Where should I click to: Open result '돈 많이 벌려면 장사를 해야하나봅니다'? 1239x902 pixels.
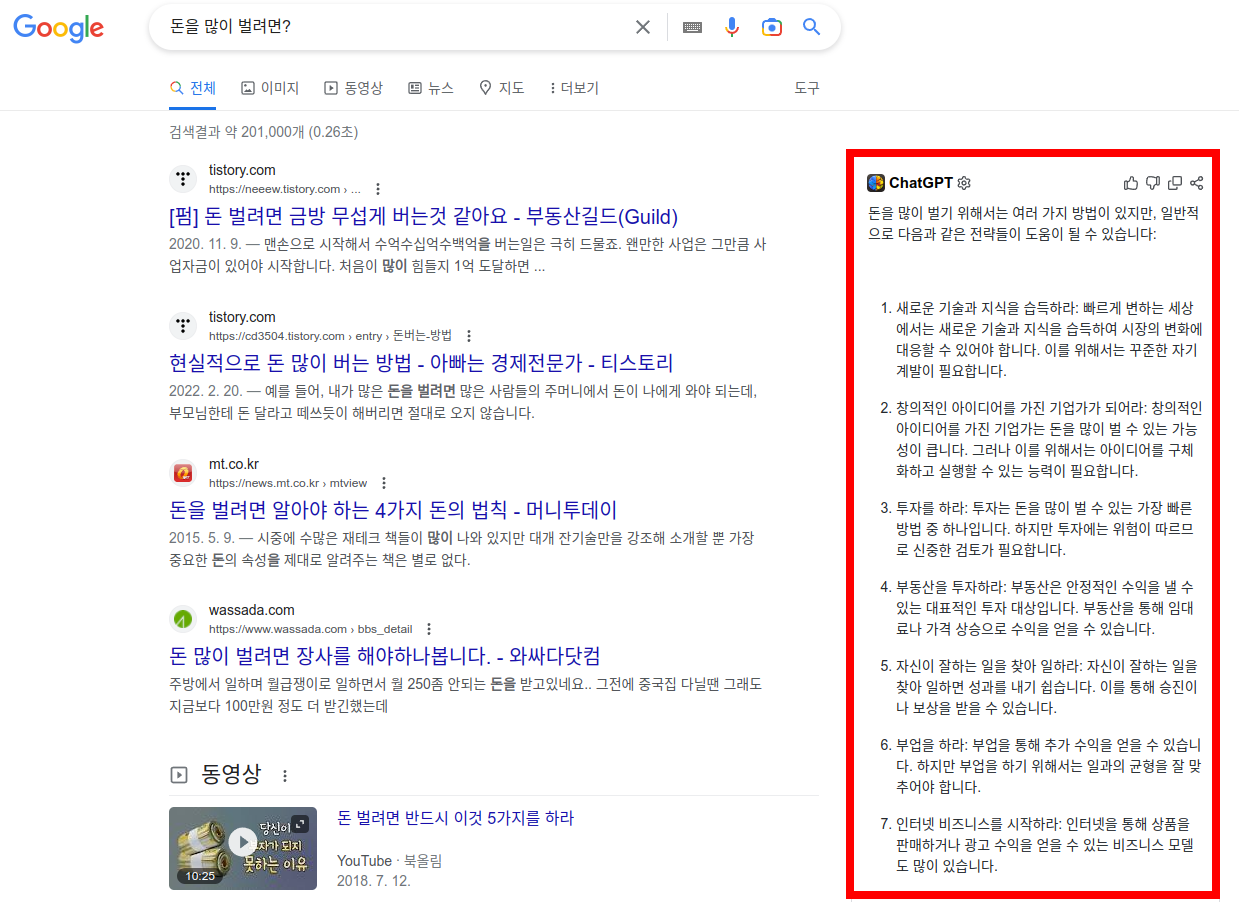click(x=385, y=656)
